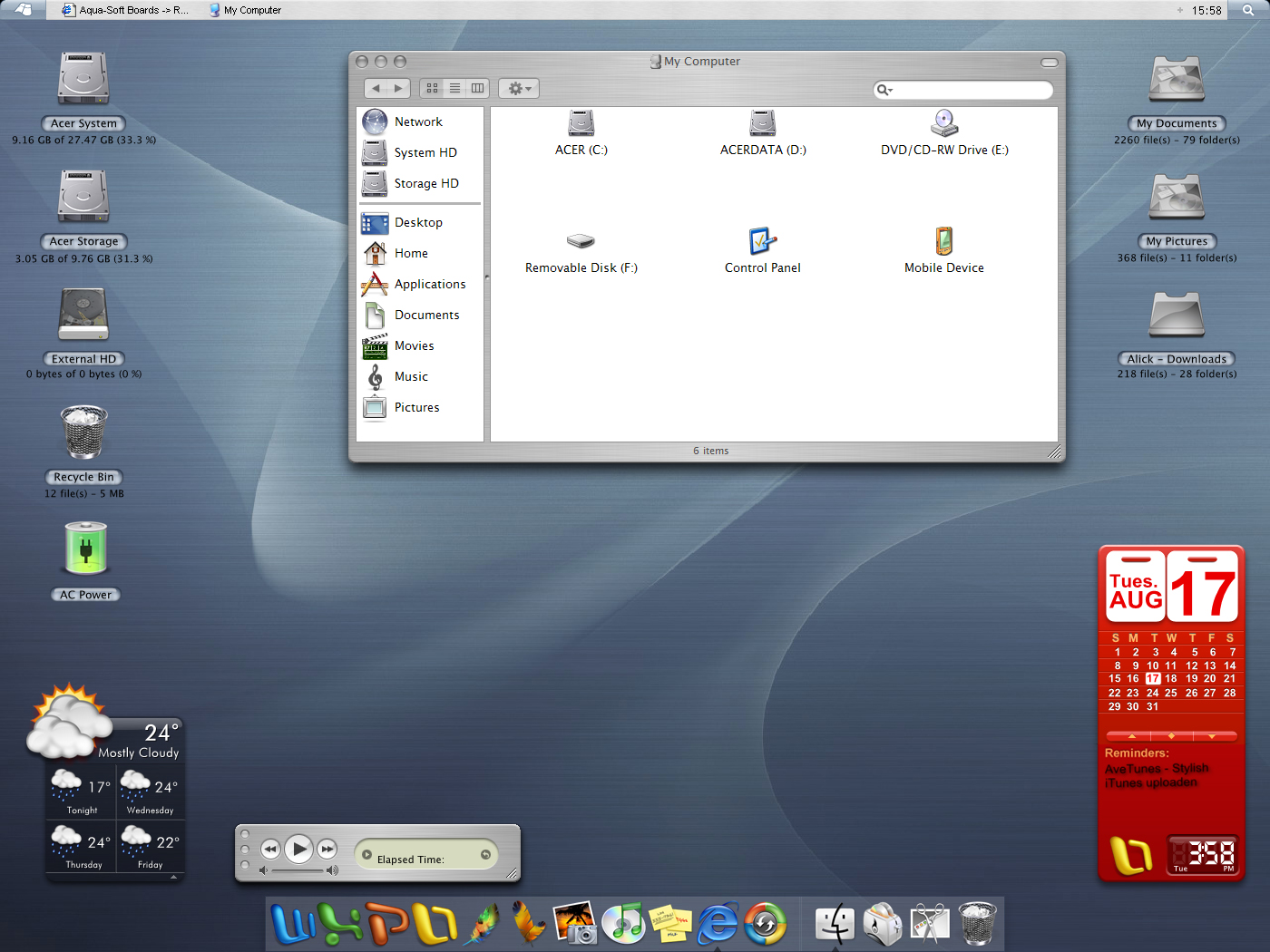Open Music folder in the sidebar
The image size is (1270, 952).
pos(396,376)
